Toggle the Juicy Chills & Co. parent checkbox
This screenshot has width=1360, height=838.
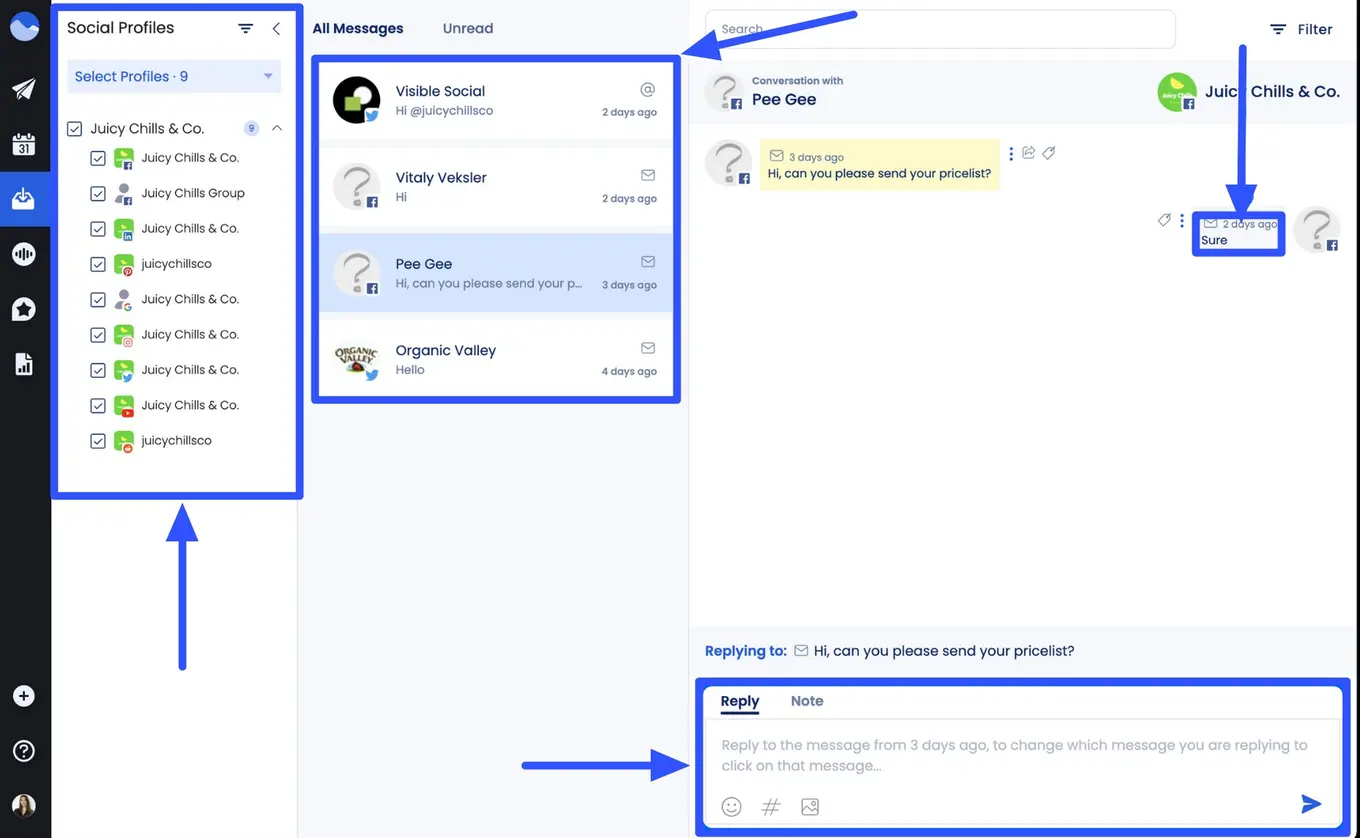click(73, 128)
